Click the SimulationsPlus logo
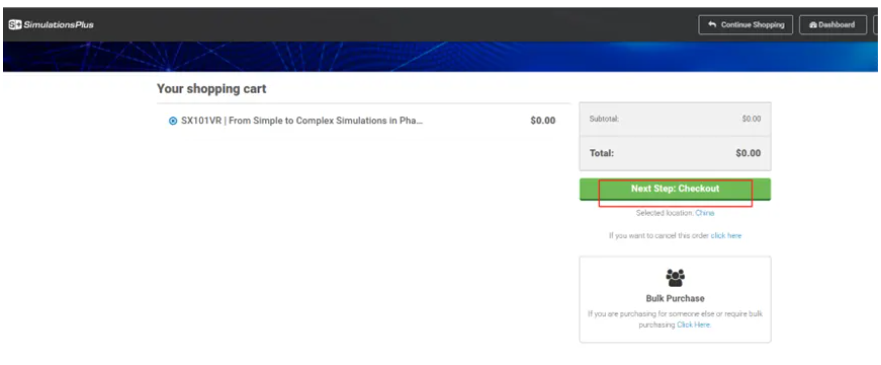The image size is (881, 365). 51,25
